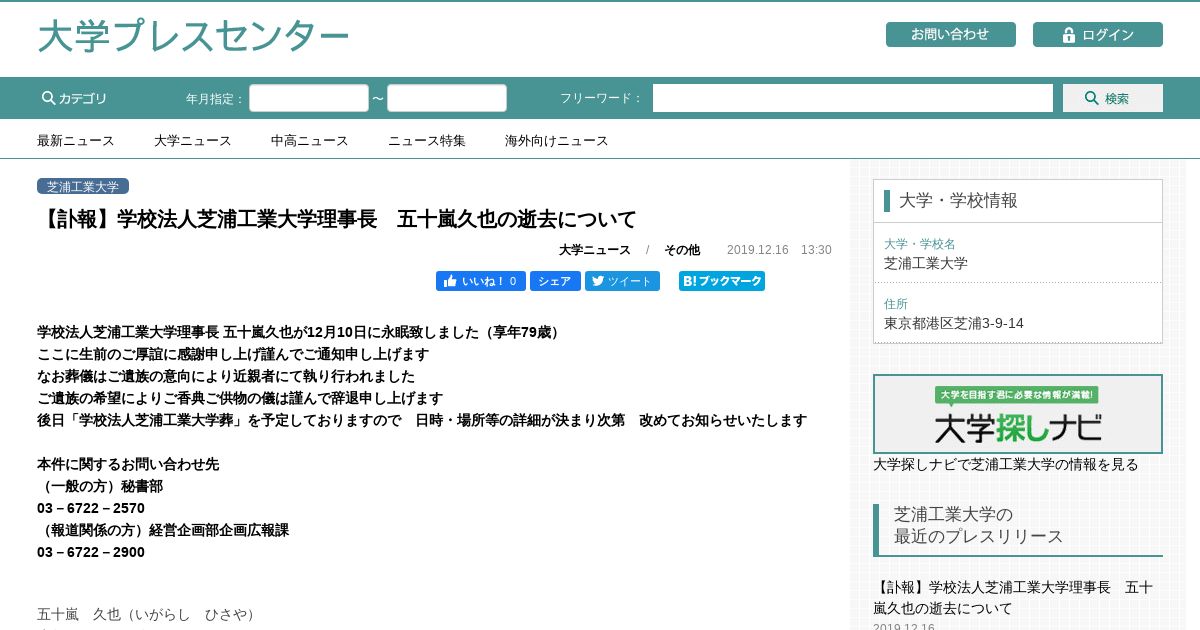Open the ニュース特集 menu item
1200x630 pixels.
[x=427, y=141]
